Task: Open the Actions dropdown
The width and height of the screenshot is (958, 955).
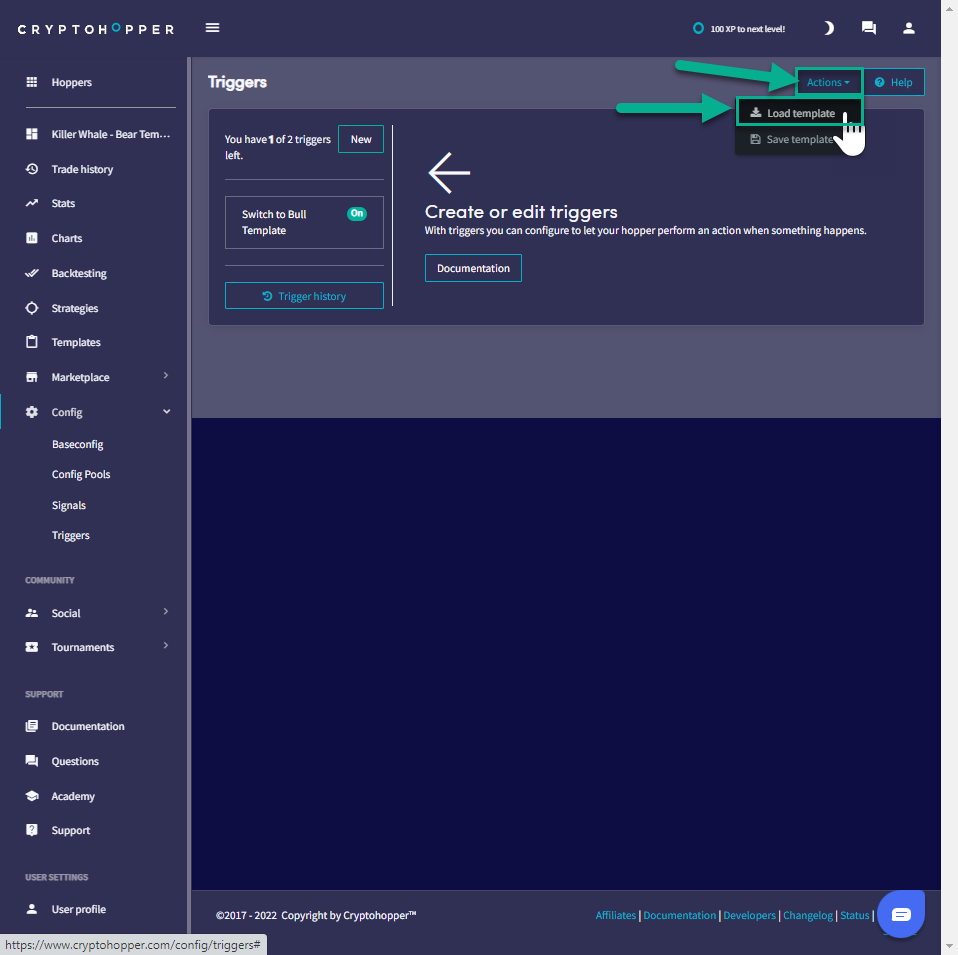Action: (828, 82)
